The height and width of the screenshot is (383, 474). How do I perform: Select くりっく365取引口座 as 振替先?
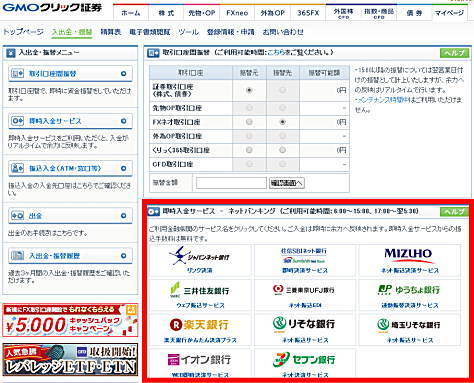[282, 150]
